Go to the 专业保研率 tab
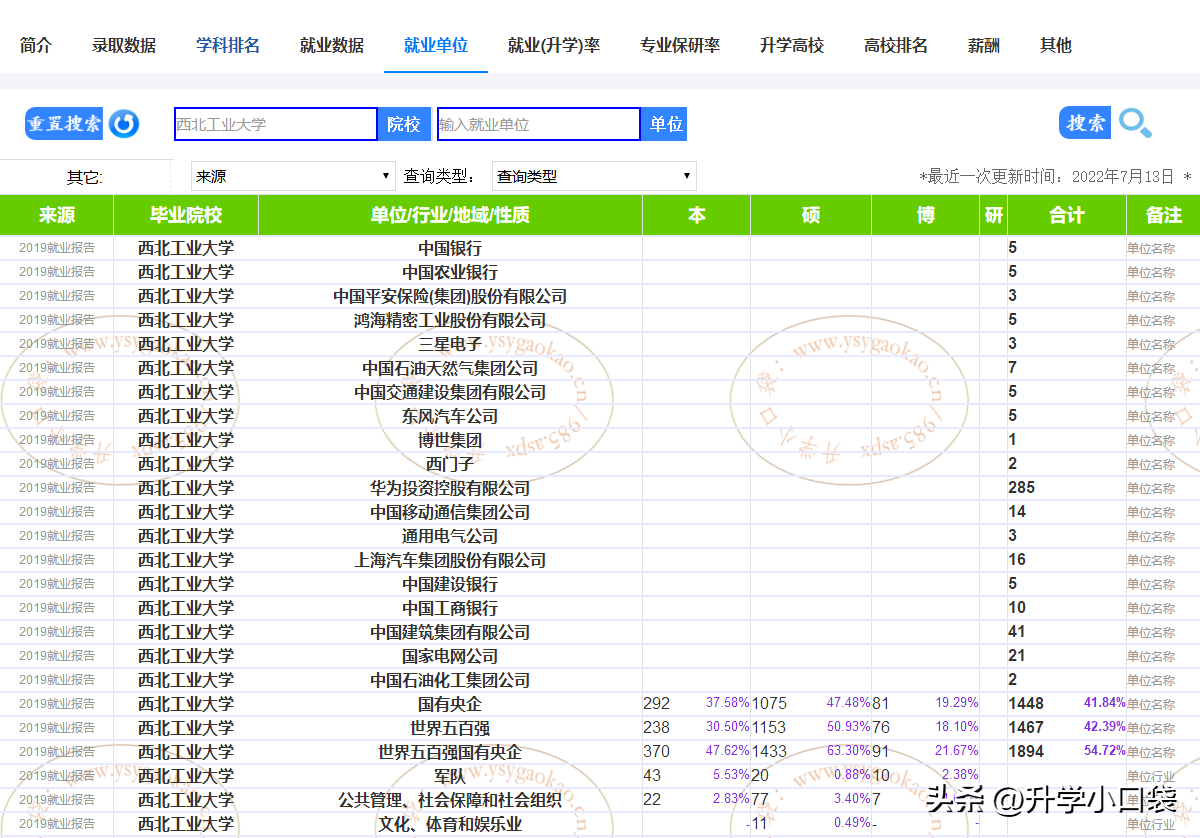 click(680, 45)
